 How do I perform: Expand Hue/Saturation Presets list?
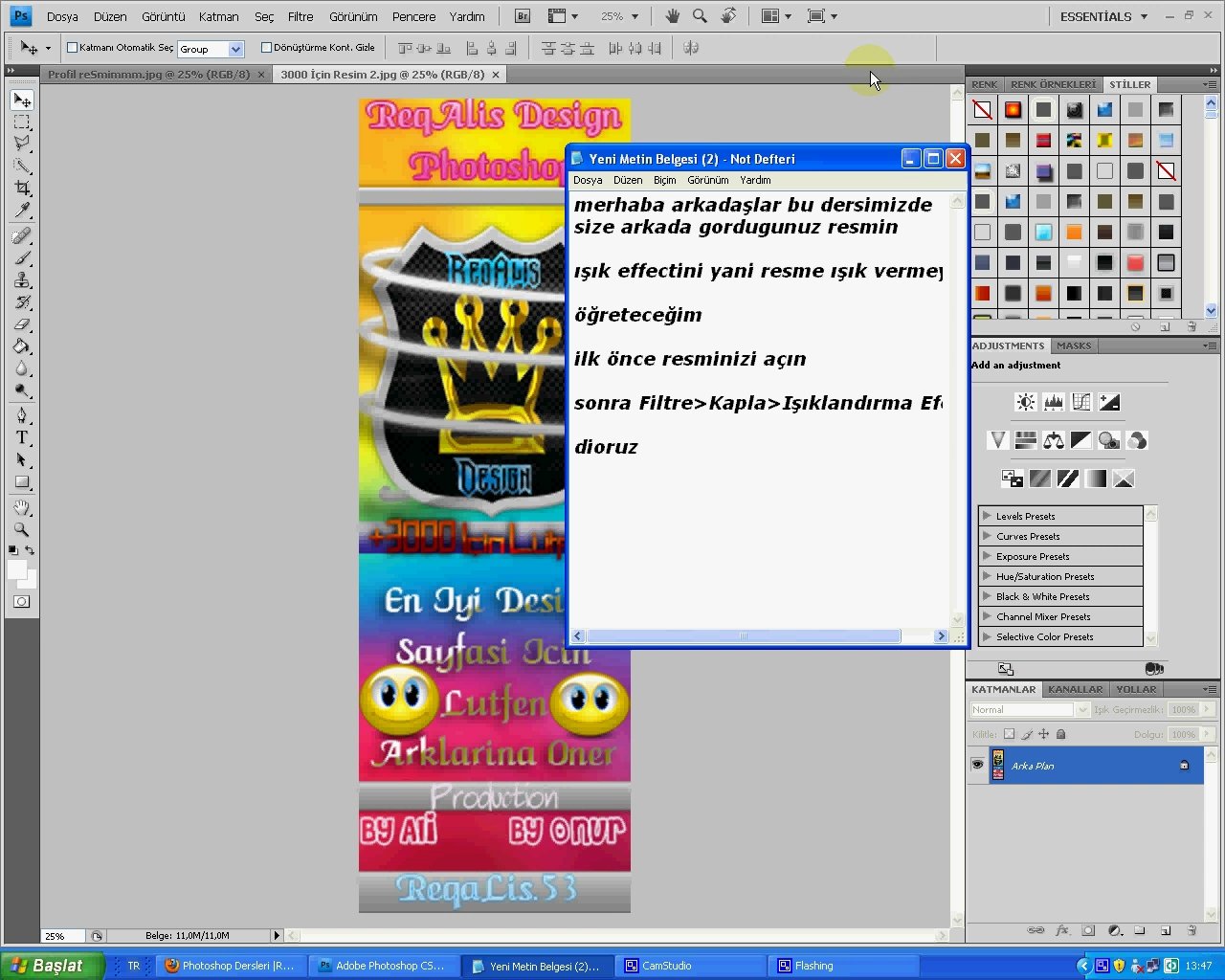tap(987, 576)
